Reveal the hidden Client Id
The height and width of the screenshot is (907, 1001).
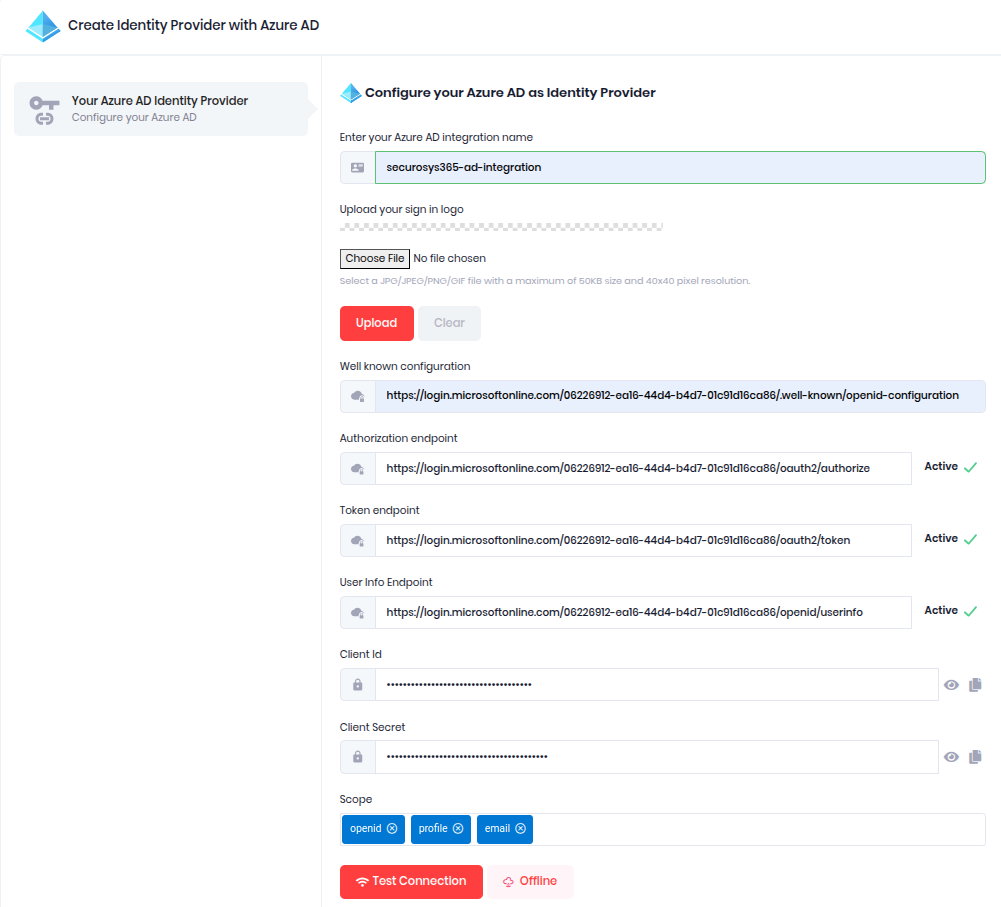(x=951, y=685)
